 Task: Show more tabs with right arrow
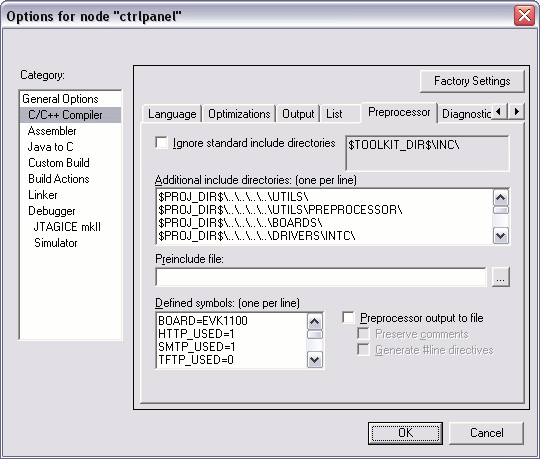click(x=516, y=112)
